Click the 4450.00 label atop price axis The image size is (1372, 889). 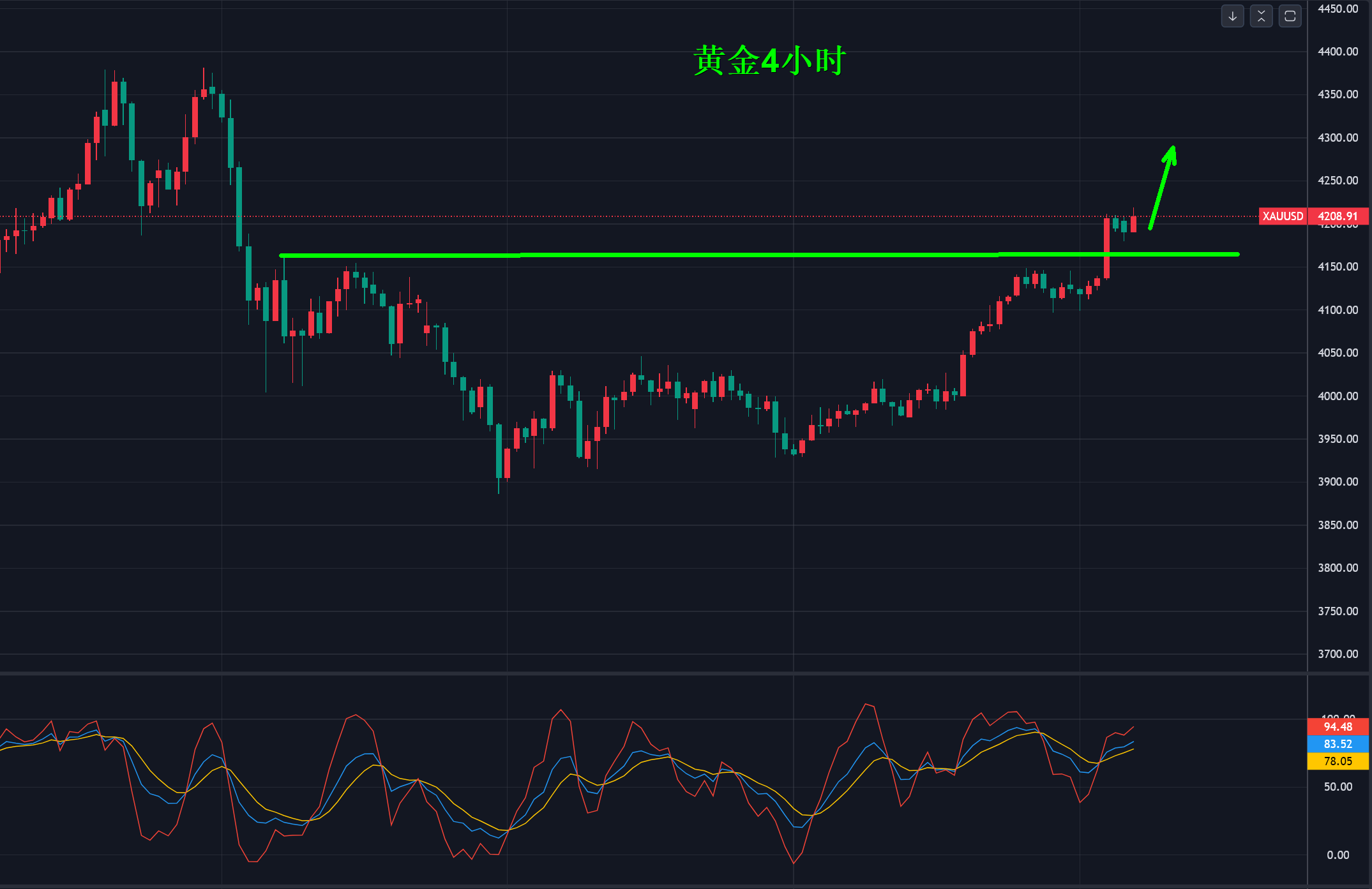[x=1338, y=9]
